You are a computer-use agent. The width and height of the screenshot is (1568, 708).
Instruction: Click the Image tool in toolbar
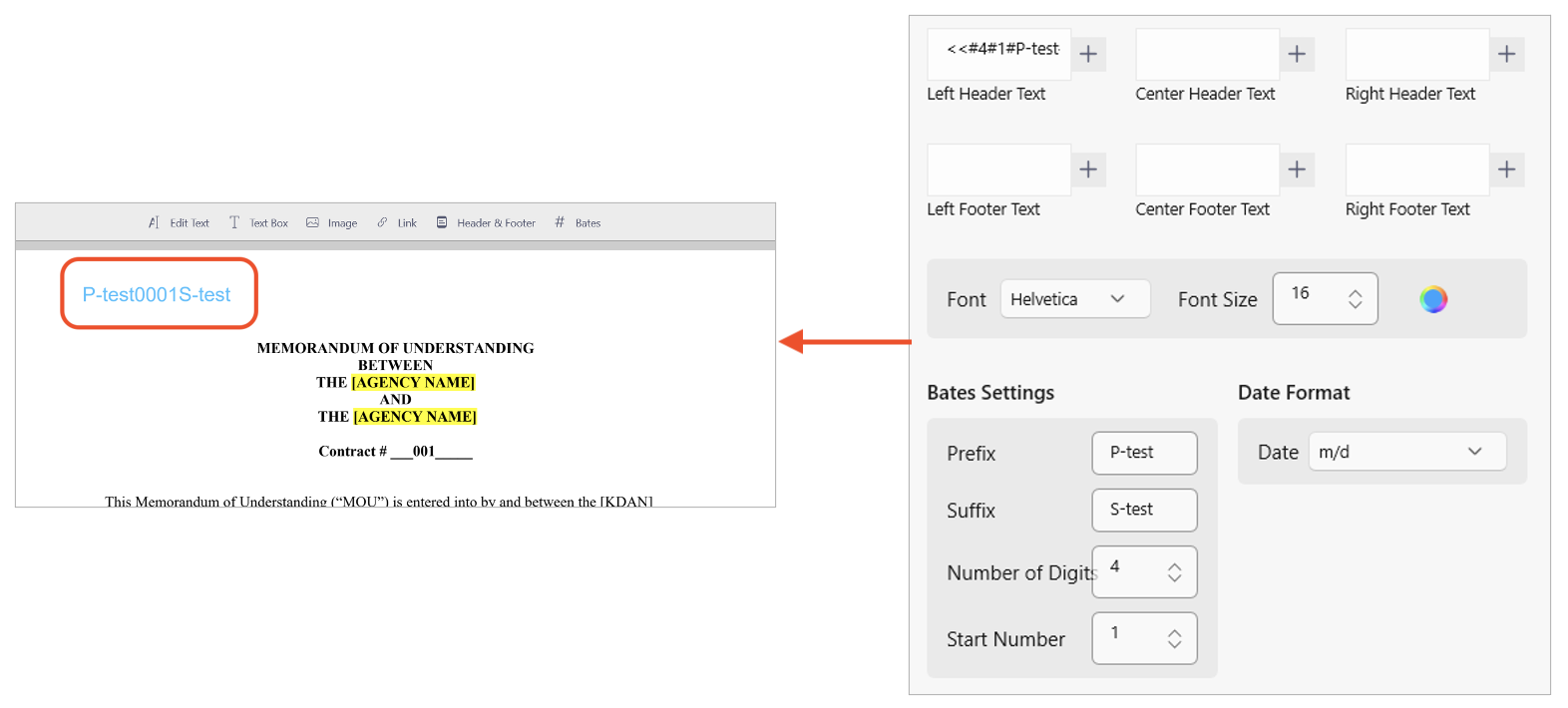332,223
